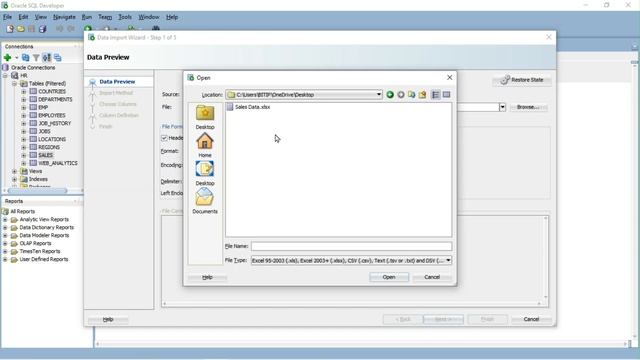Open the Window menu
This screenshot has width=640, height=360.
[x=149, y=17]
